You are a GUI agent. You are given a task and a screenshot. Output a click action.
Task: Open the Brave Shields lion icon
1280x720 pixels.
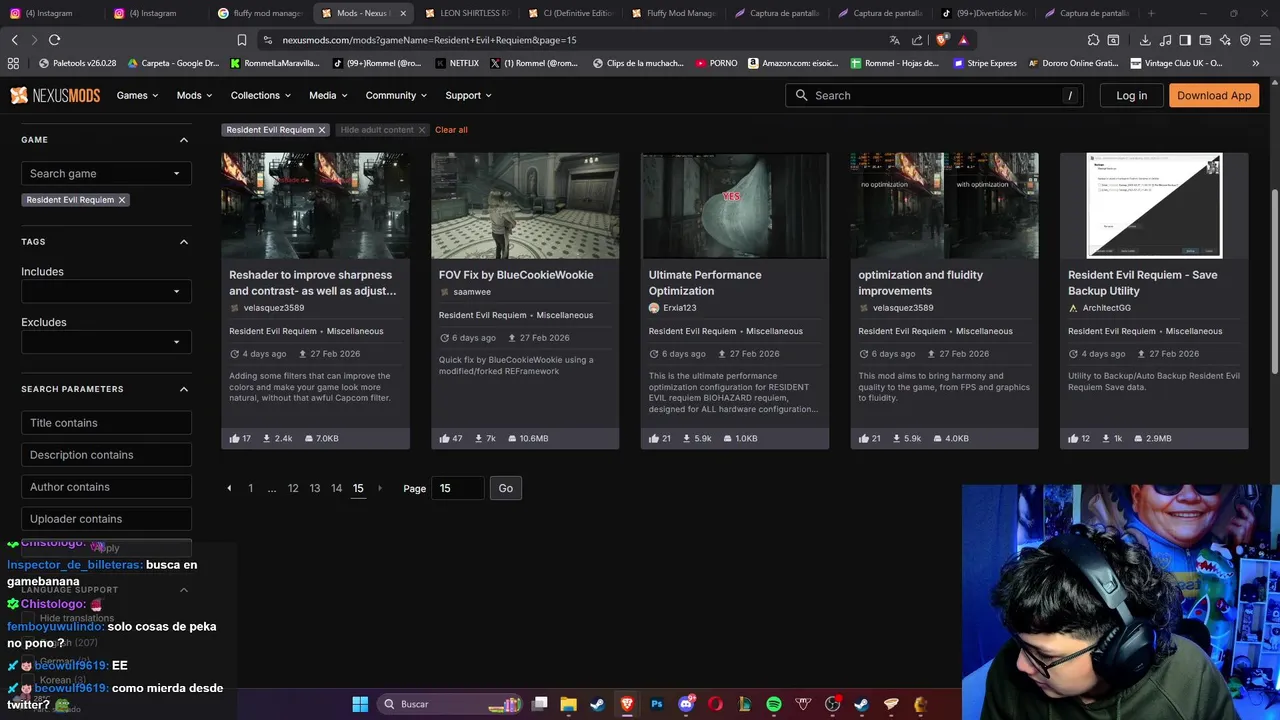pos(942,40)
